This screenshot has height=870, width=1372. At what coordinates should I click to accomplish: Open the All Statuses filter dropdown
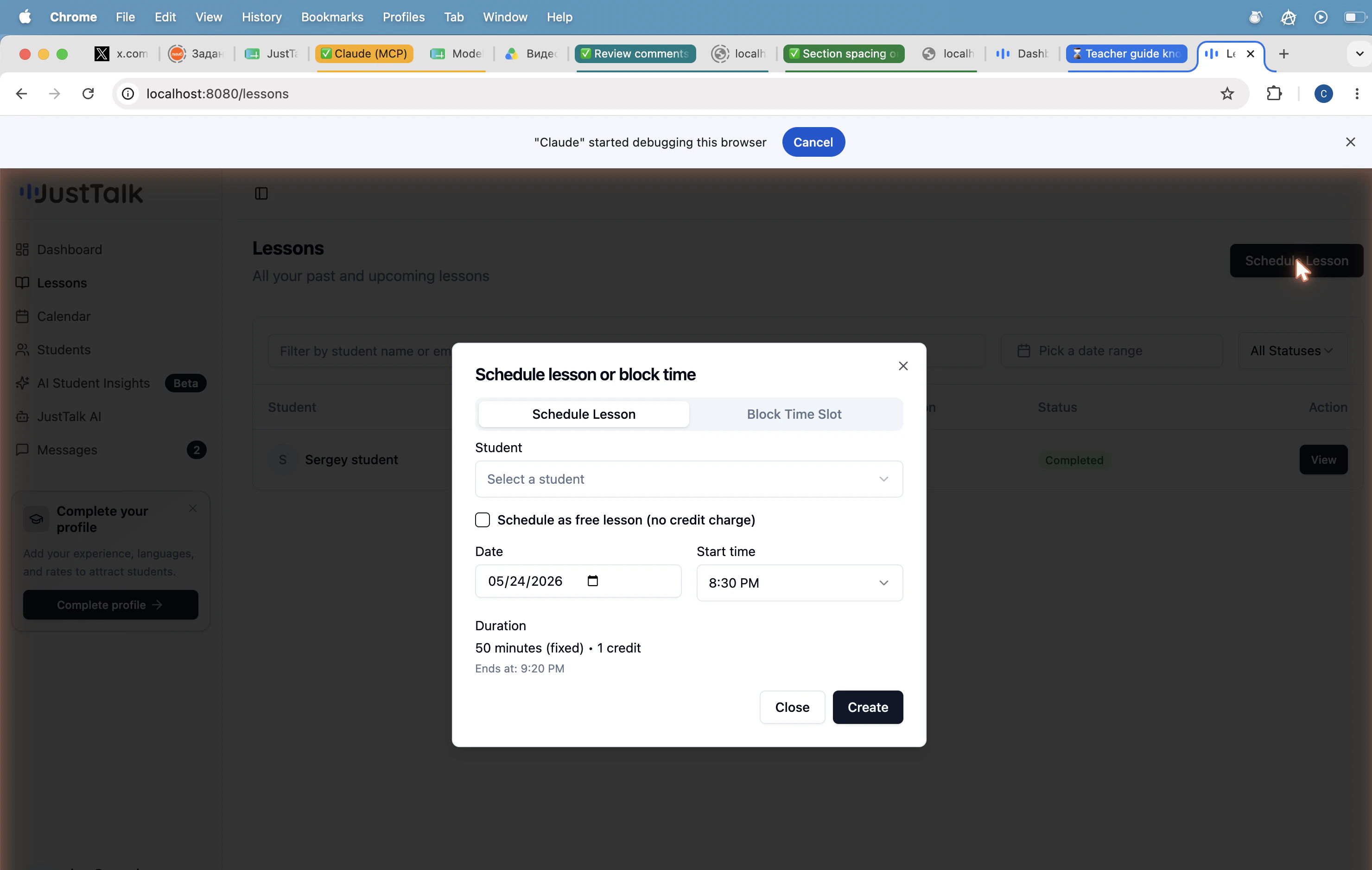pyautogui.click(x=1292, y=351)
